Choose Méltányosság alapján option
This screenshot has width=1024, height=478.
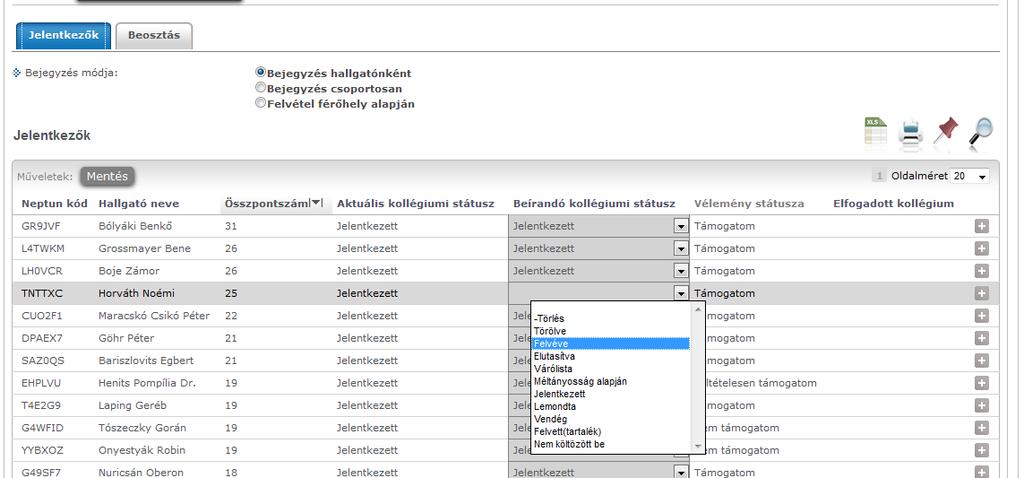[610, 381]
